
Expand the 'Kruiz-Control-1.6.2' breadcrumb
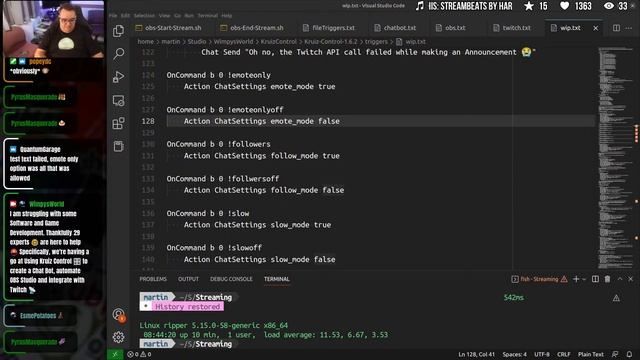click(x=331, y=42)
